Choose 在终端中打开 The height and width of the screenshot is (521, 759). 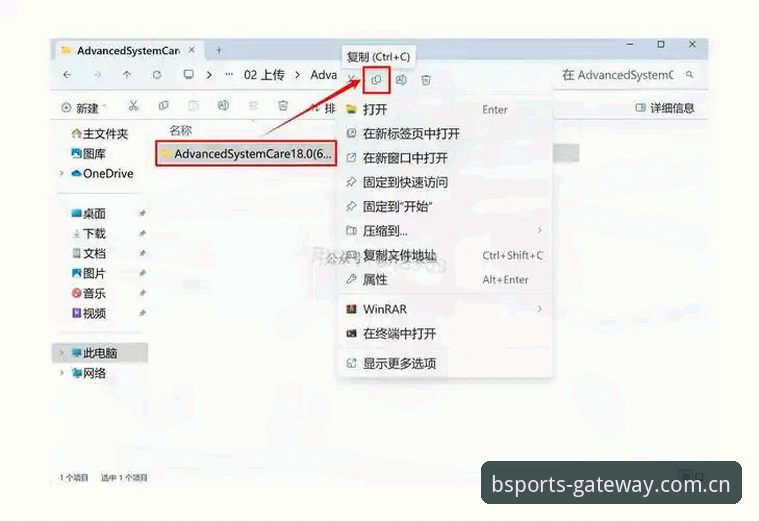446,334
